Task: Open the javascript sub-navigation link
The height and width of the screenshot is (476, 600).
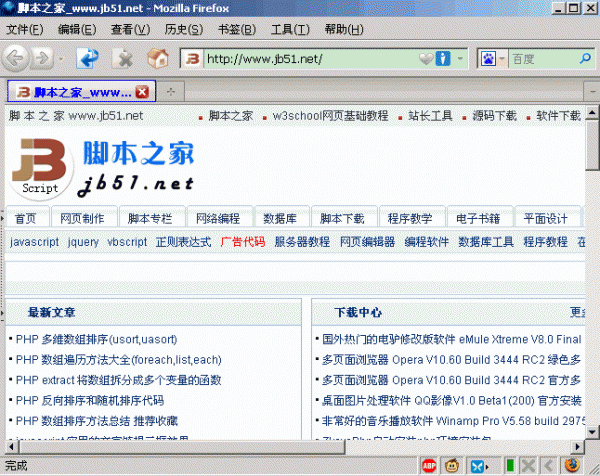Action: (x=34, y=242)
